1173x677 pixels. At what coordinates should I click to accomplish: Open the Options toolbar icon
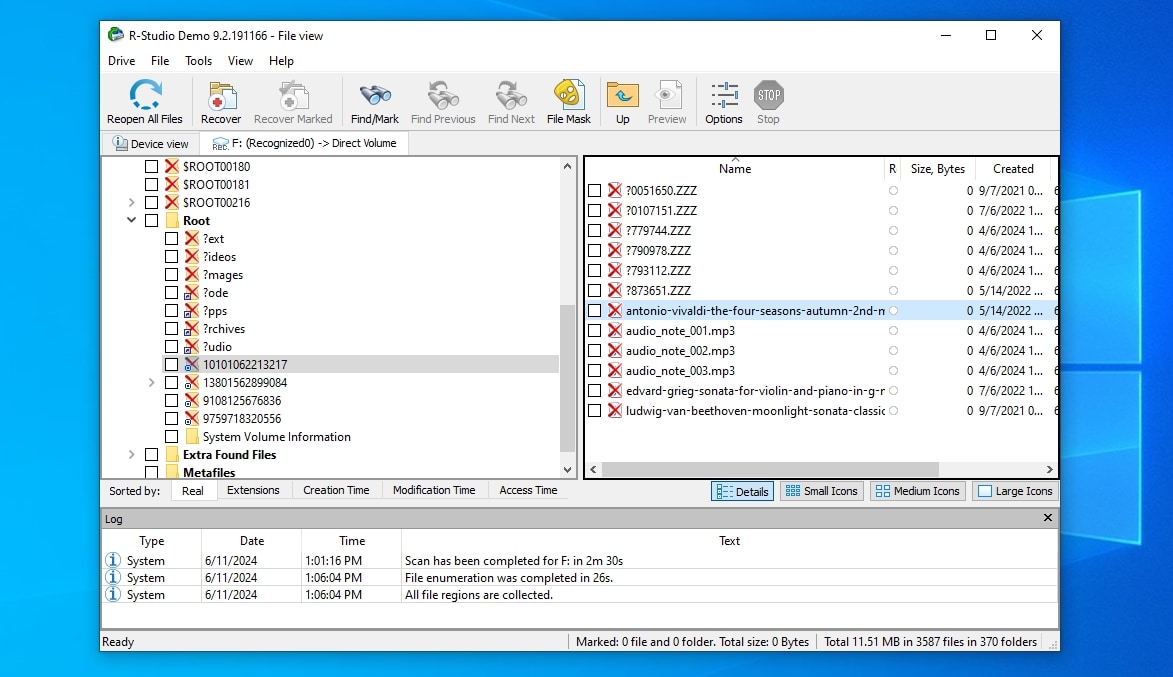pyautogui.click(x=724, y=96)
